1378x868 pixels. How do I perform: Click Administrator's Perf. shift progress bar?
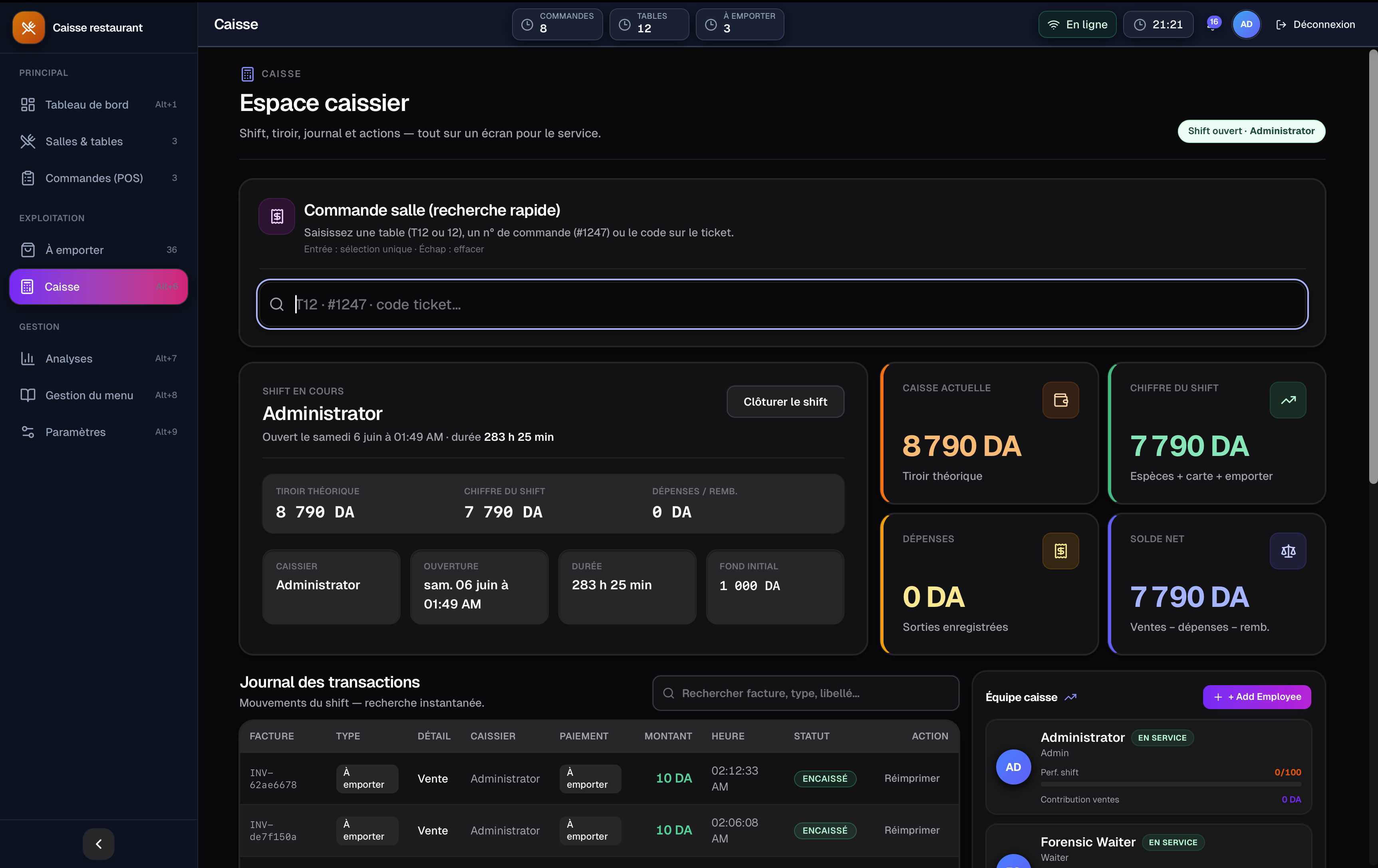(x=1171, y=785)
